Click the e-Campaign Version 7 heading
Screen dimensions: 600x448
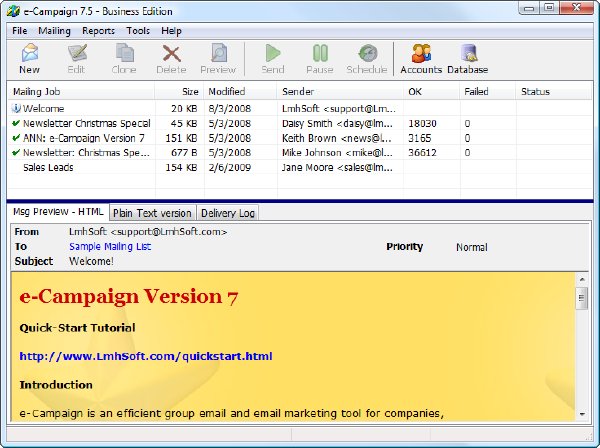pos(129,296)
